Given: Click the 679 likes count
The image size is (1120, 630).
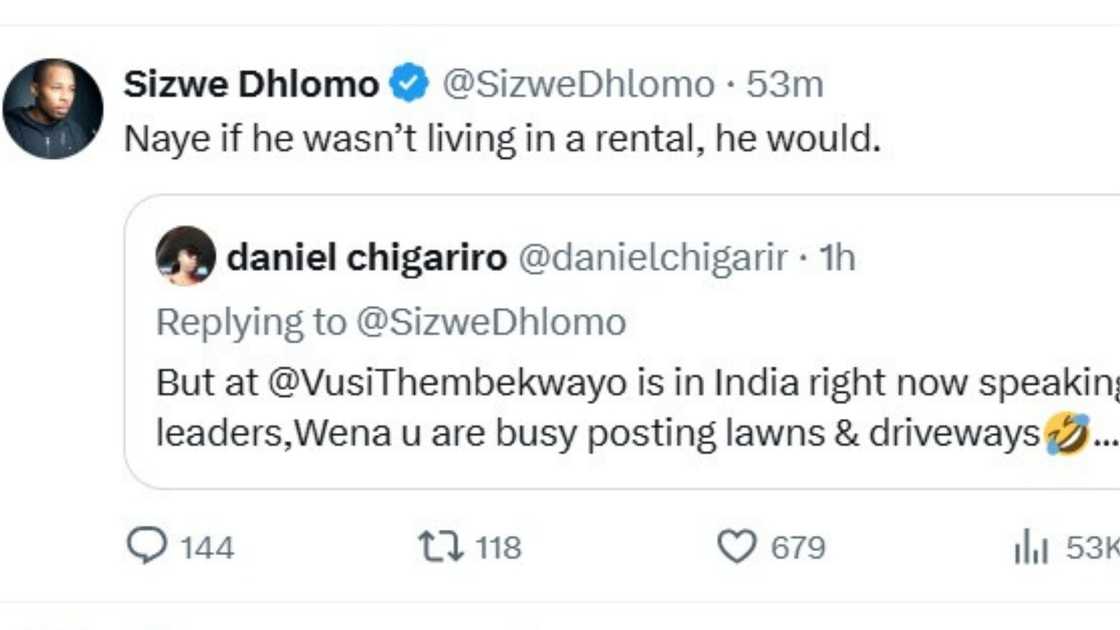Looking at the screenshot, I should (797, 548).
